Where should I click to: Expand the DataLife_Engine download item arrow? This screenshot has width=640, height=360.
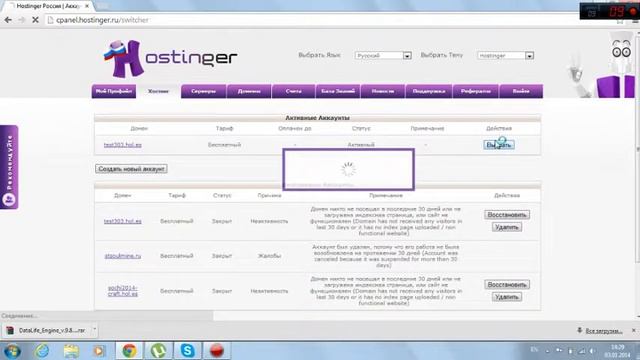(x=94, y=329)
